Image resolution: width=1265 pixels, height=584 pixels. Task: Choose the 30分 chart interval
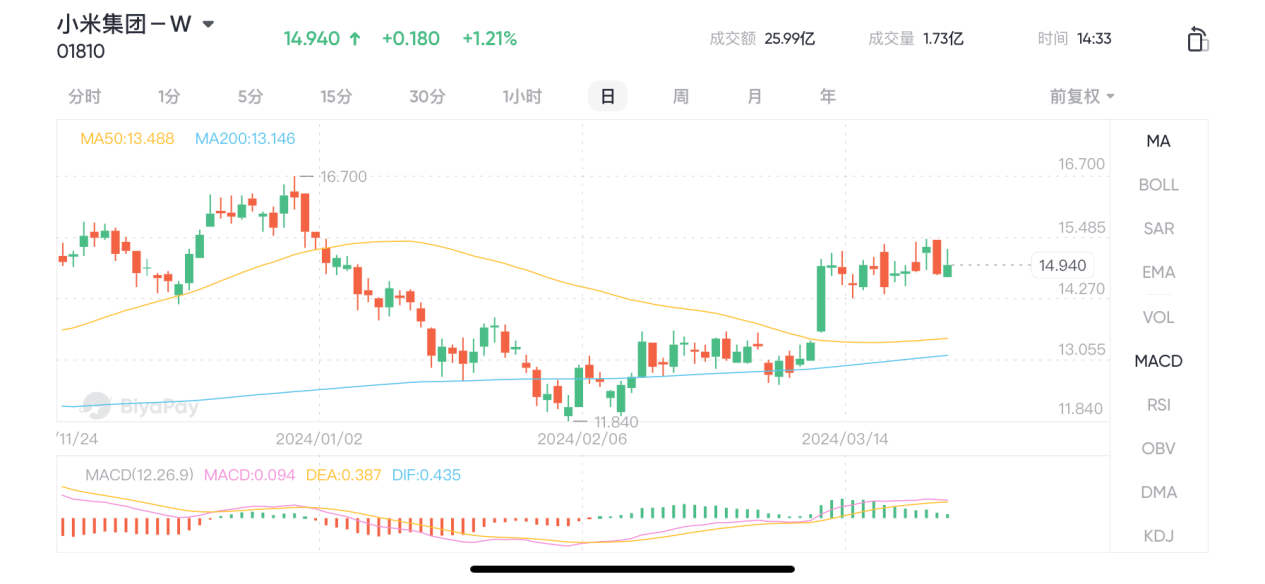pyautogui.click(x=427, y=97)
